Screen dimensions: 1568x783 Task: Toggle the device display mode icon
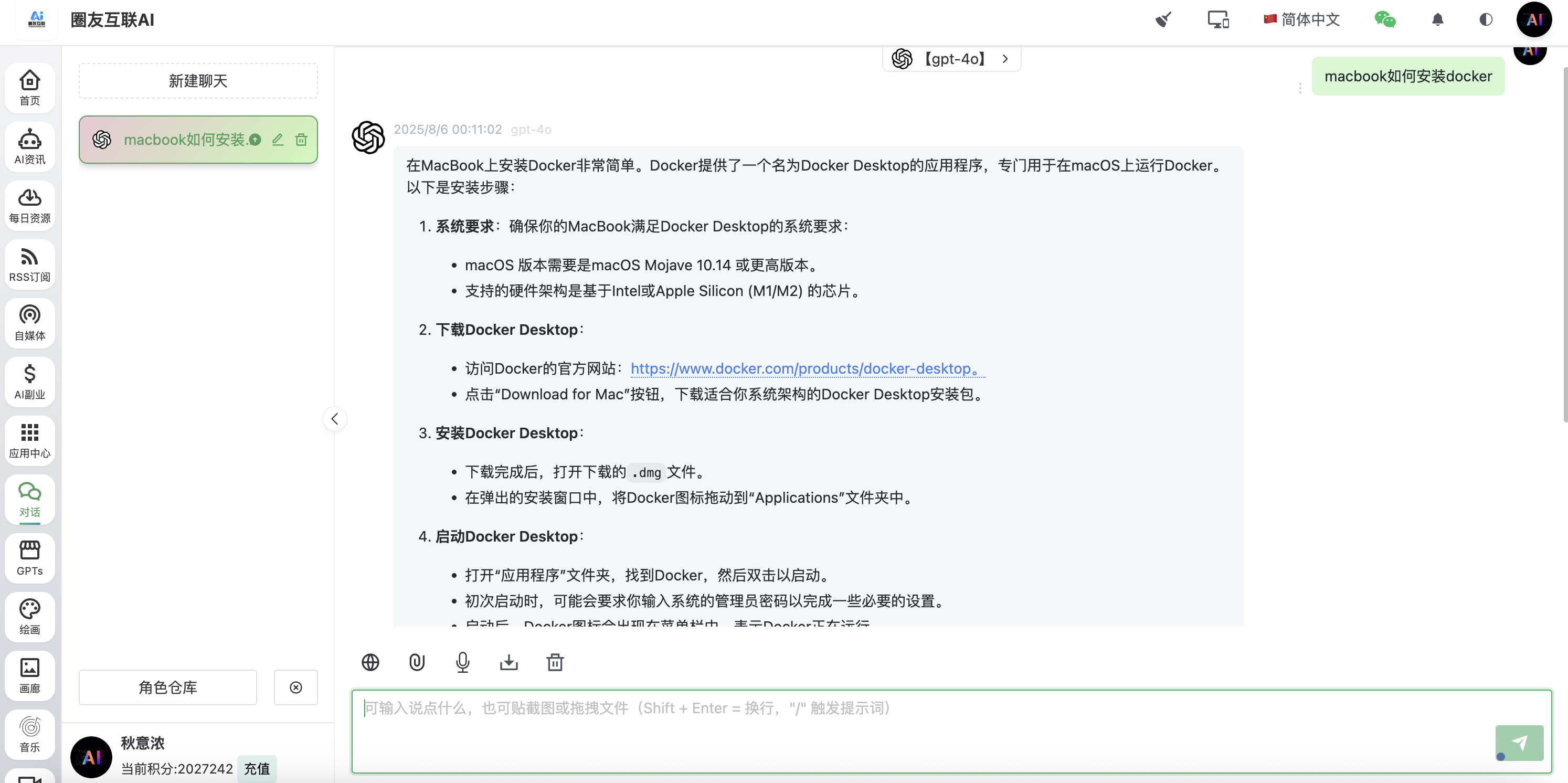click(x=1218, y=19)
